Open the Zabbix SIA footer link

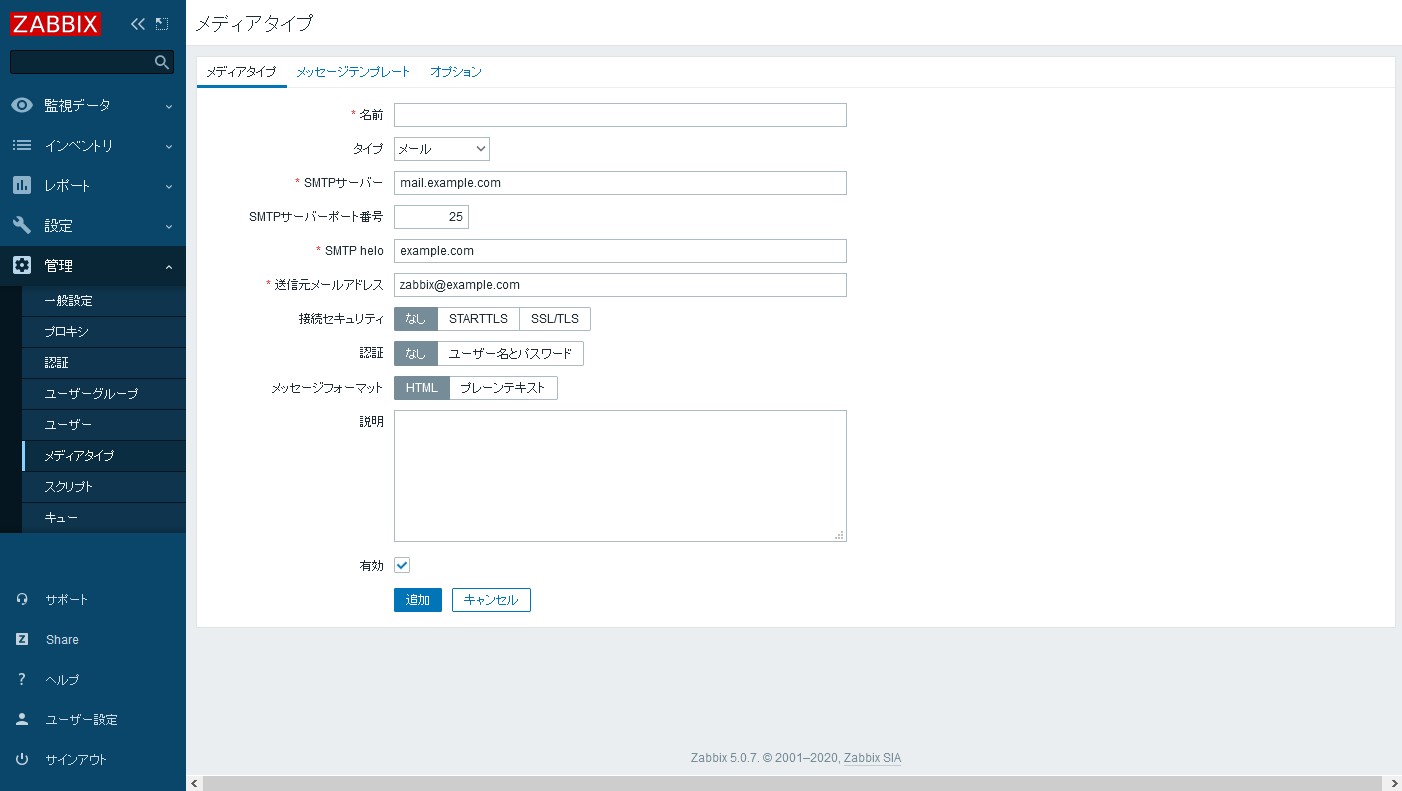coord(872,758)
